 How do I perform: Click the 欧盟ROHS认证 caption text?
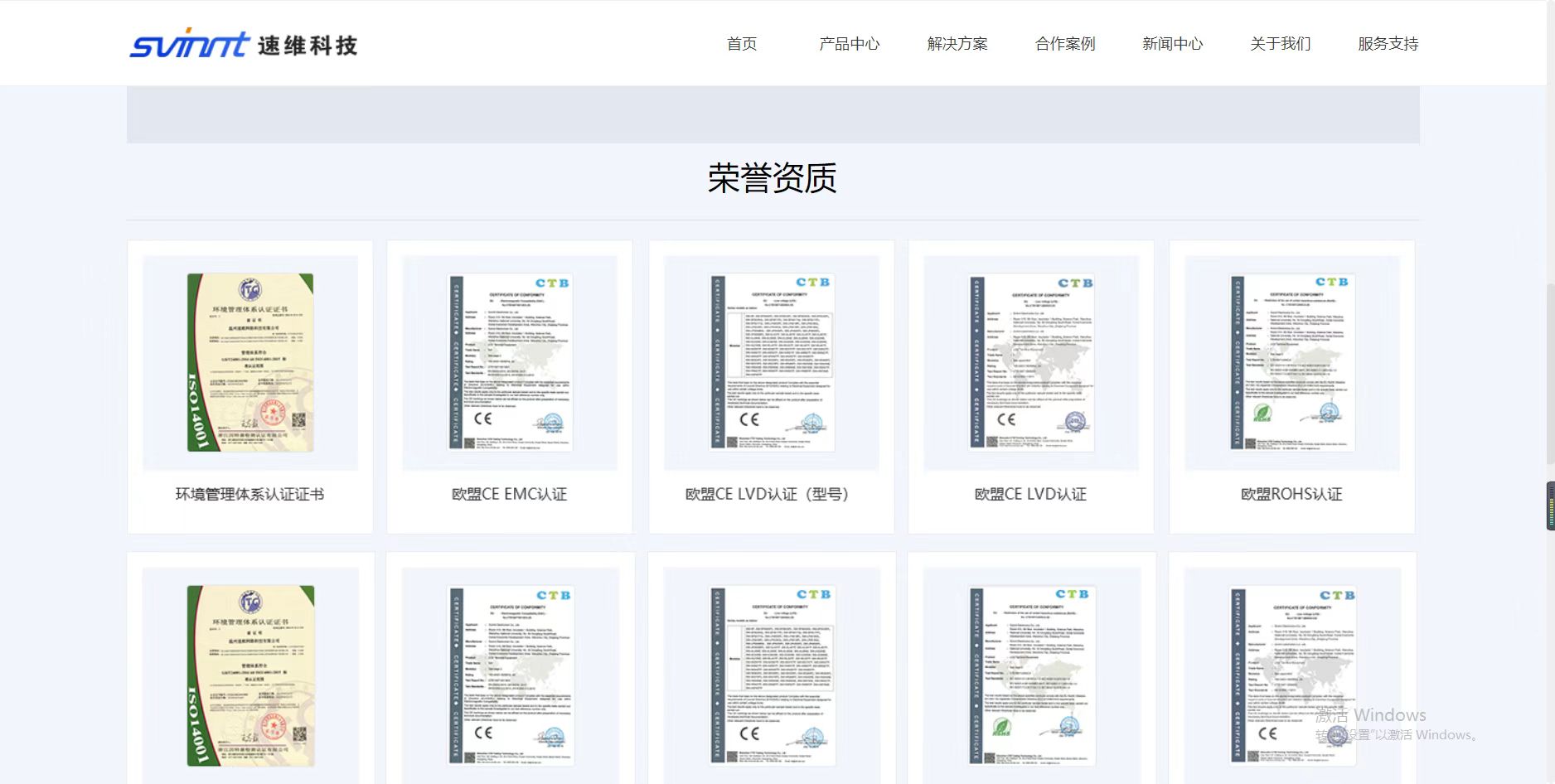tap(1291, 495)
